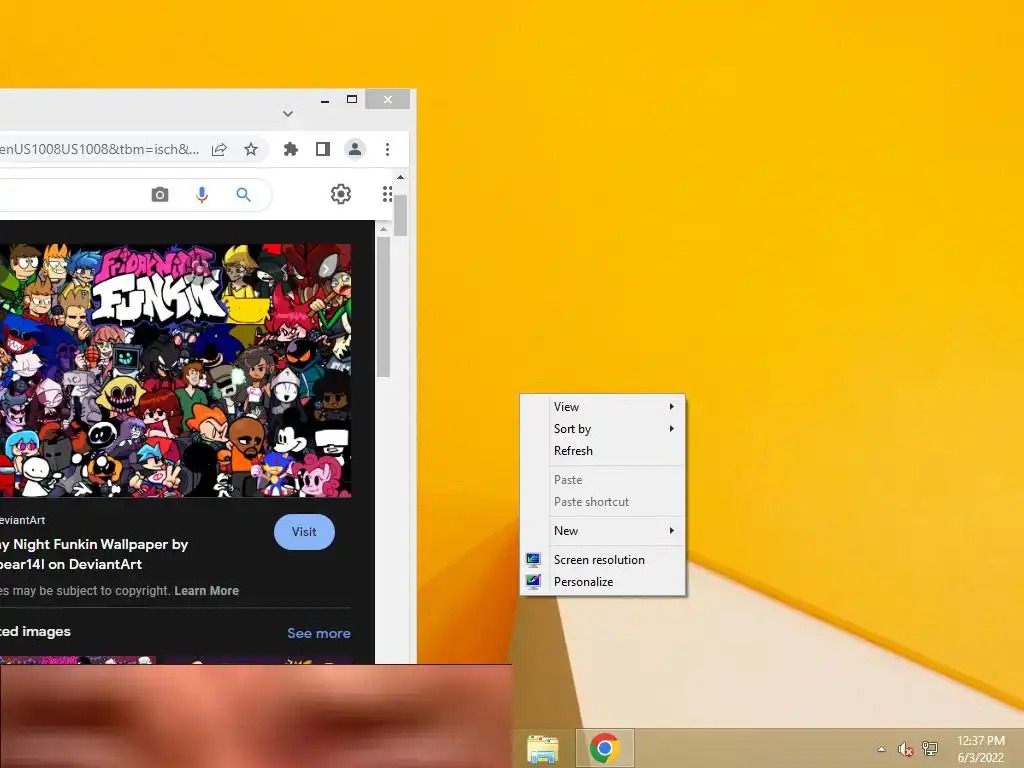This screenshot has height=768, width=1024.
Task: Click the muted volume tray icon
Action: click(905, 749)
